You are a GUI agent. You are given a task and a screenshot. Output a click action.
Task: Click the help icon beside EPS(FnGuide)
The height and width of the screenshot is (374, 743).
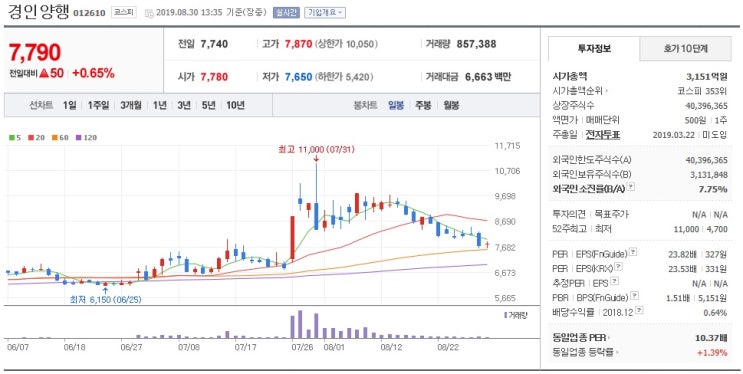633,252
